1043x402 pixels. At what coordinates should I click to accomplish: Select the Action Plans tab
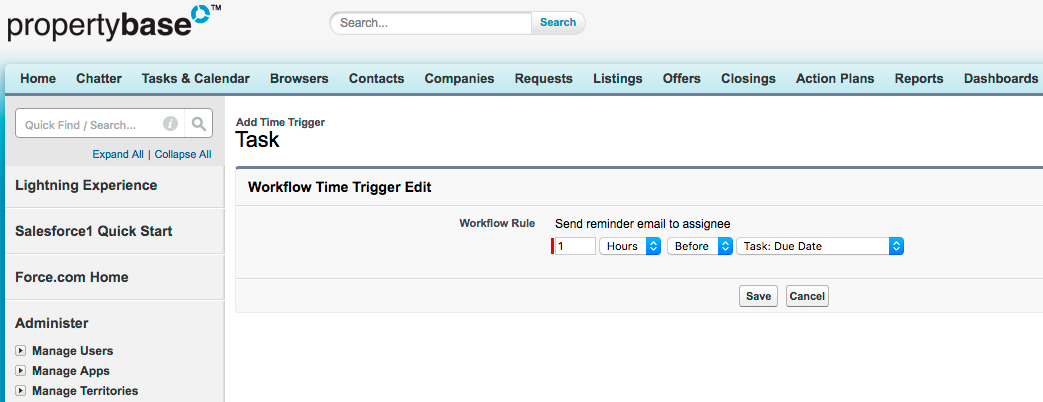835,79
